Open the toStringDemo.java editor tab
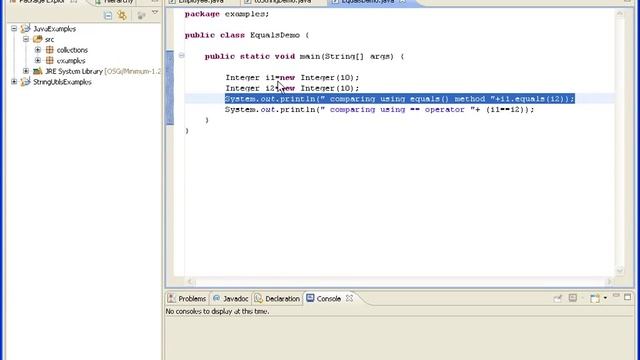640x360 pixels. click(x=283, y=2)
